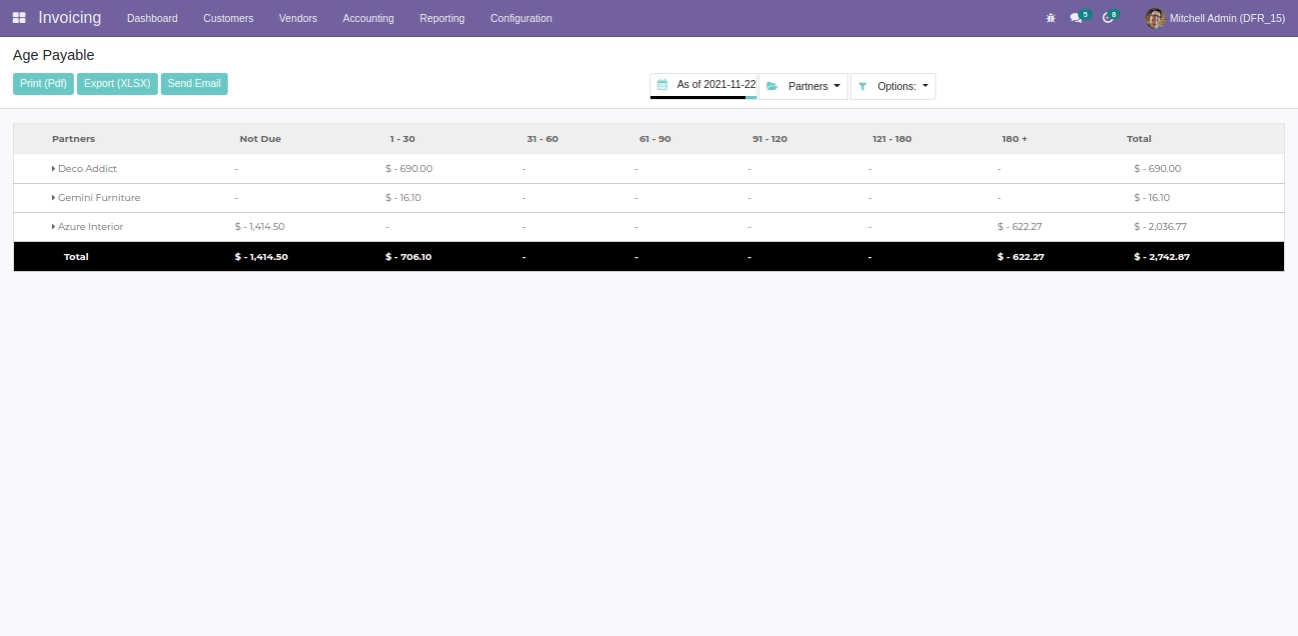The width and height of the screenshot is (1298, 636).
Task: Click the Azure Interior total amount
Action: tap(1160, 227)
